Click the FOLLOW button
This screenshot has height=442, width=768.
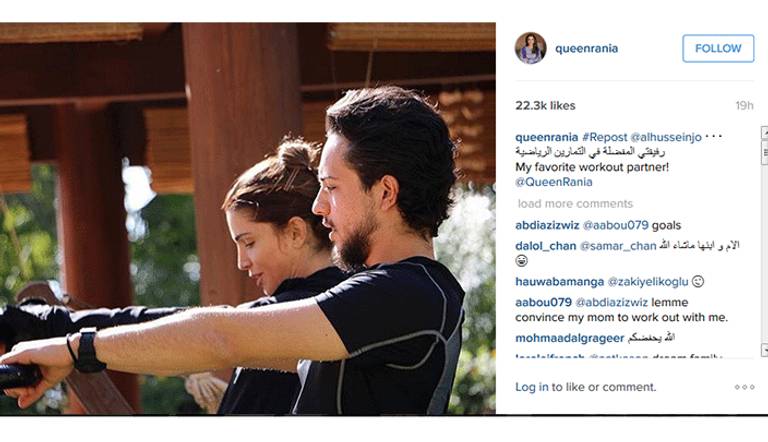718,49
